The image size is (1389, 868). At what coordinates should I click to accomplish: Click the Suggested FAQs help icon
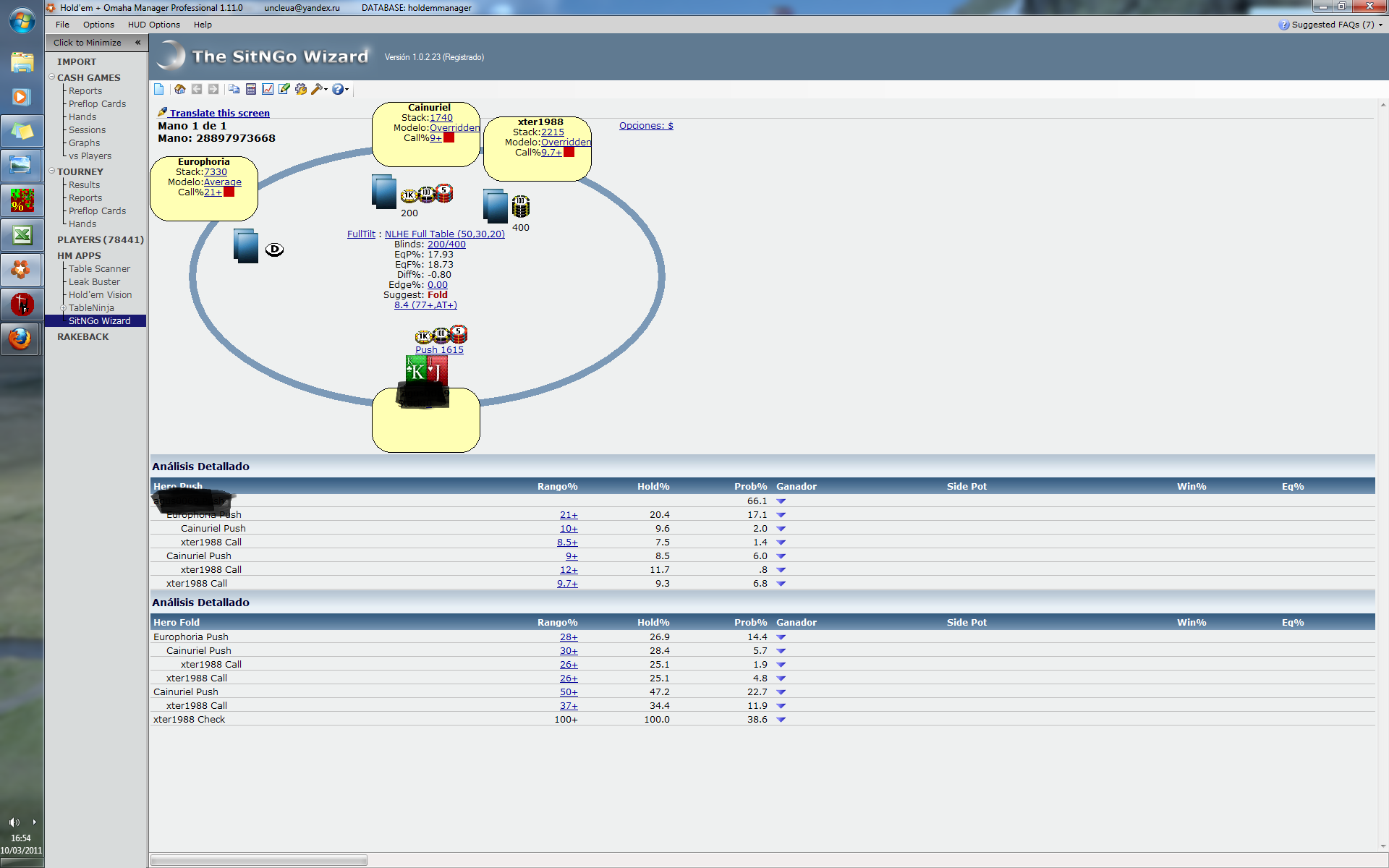[1283, 25]
